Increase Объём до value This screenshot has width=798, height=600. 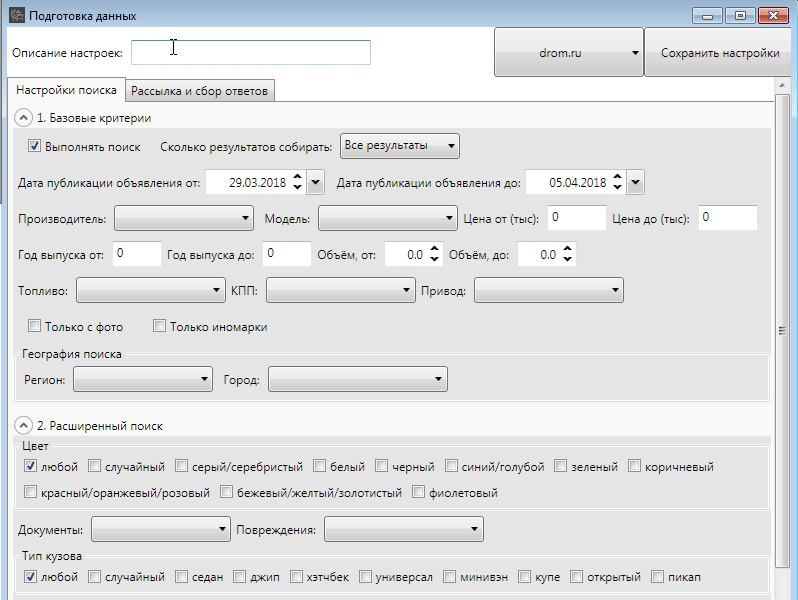(567, 249)
